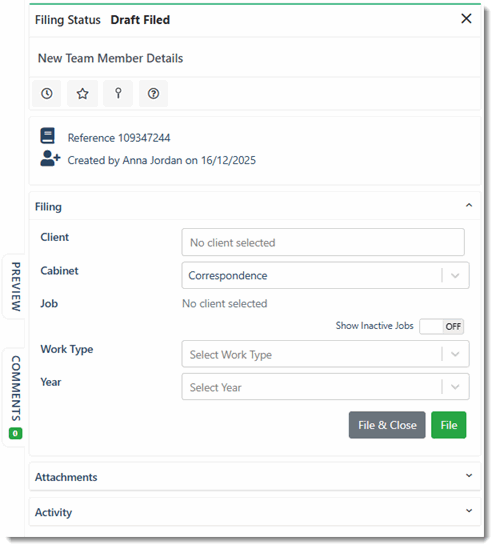Open the Select Work Type dropdown
The height and width of the screenshot is (549, 496).
click(325, 354)
